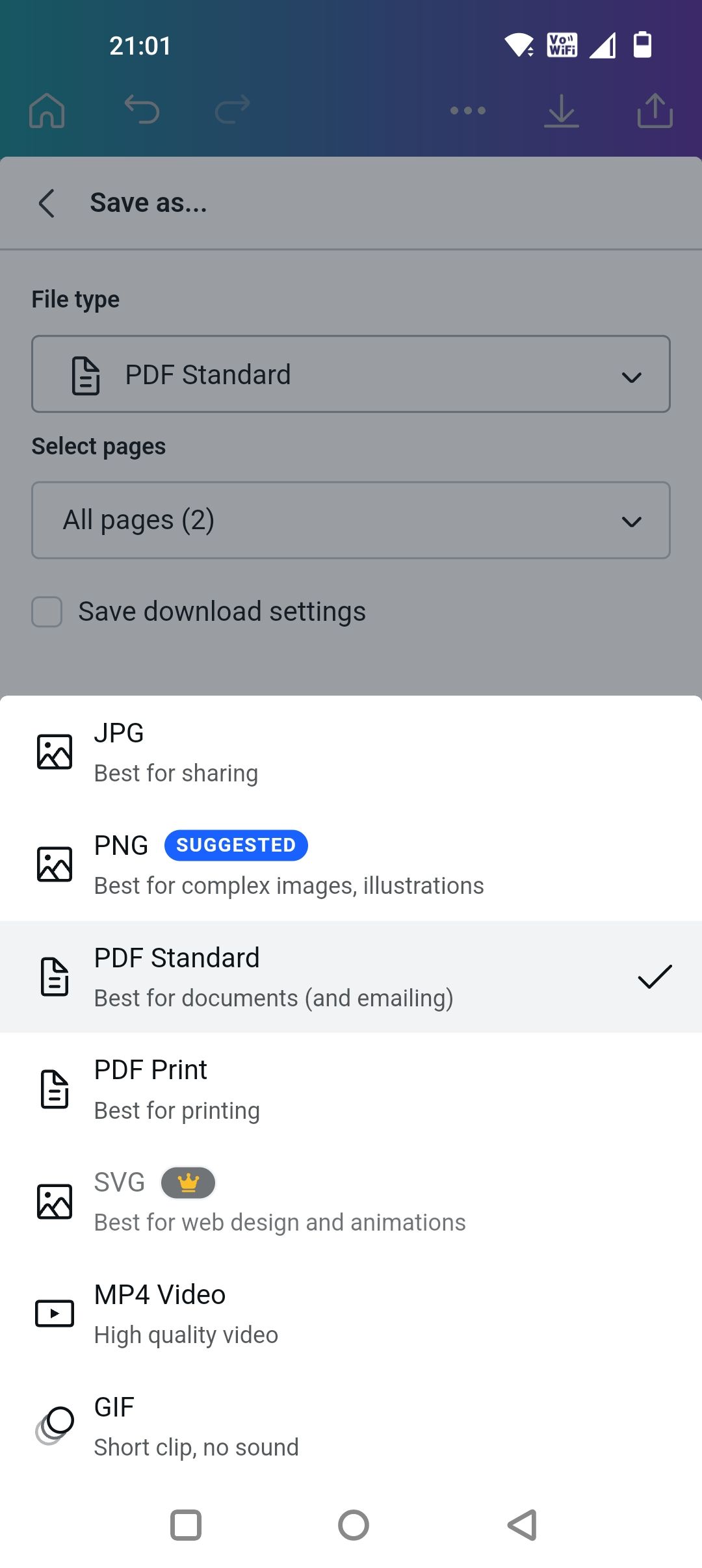Viewport: 702px width, 1568px height.
Task: Undo the last action
Action: [x=142, y=109]
